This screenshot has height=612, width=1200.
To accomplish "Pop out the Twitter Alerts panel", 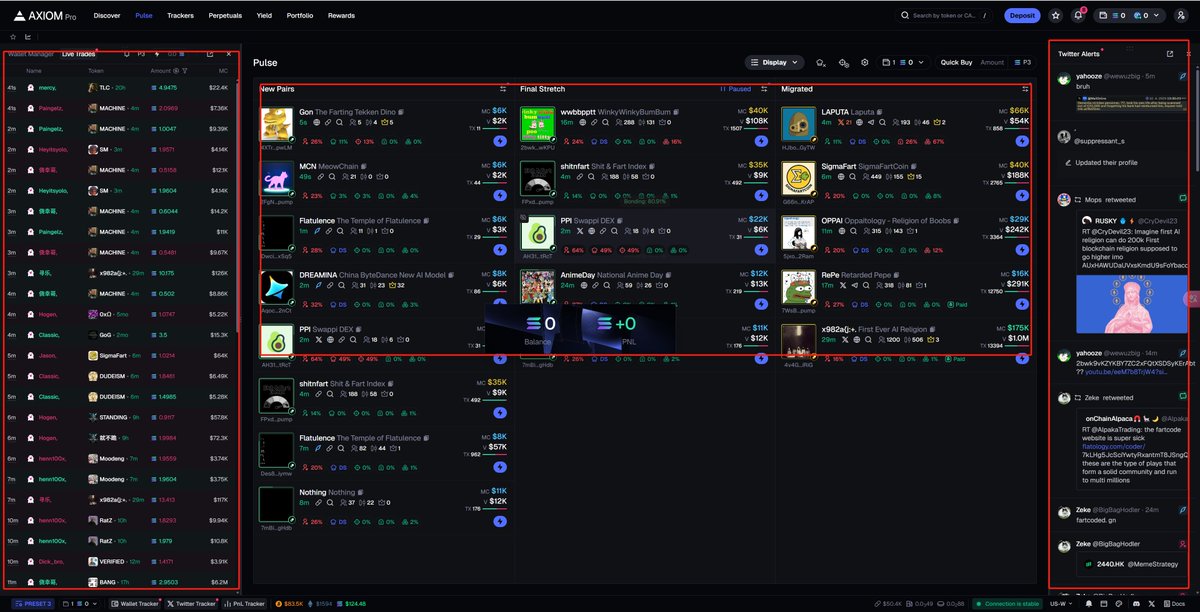I will click(x=1170, y=54).
